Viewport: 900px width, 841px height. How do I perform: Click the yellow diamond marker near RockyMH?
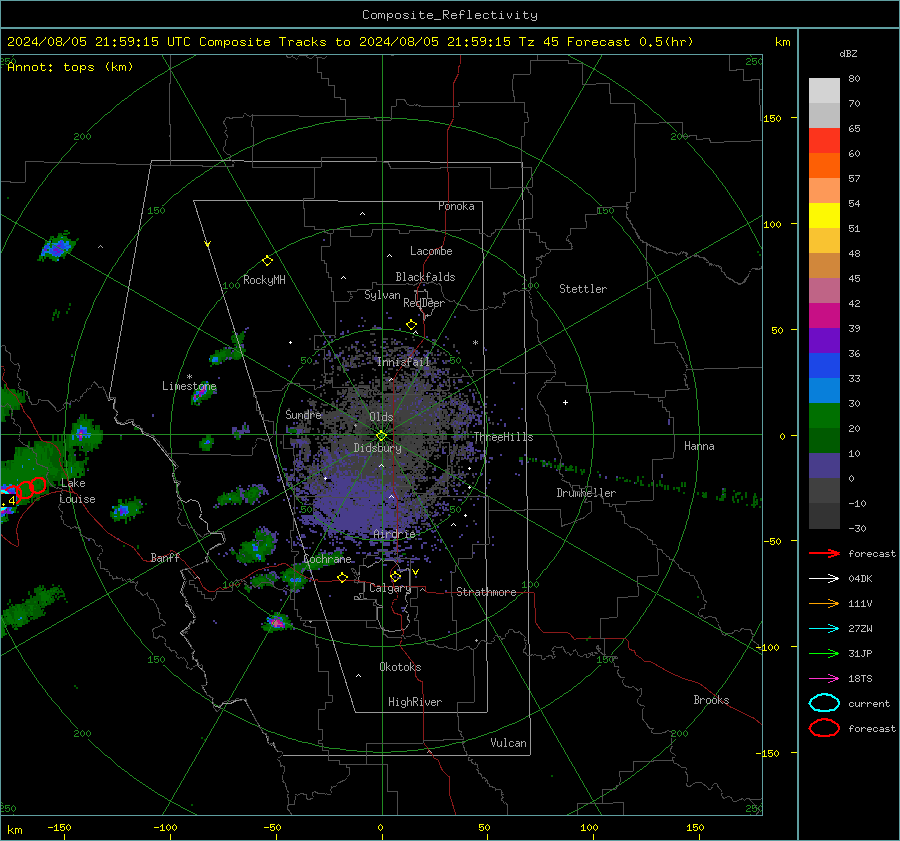coord(267,261)
